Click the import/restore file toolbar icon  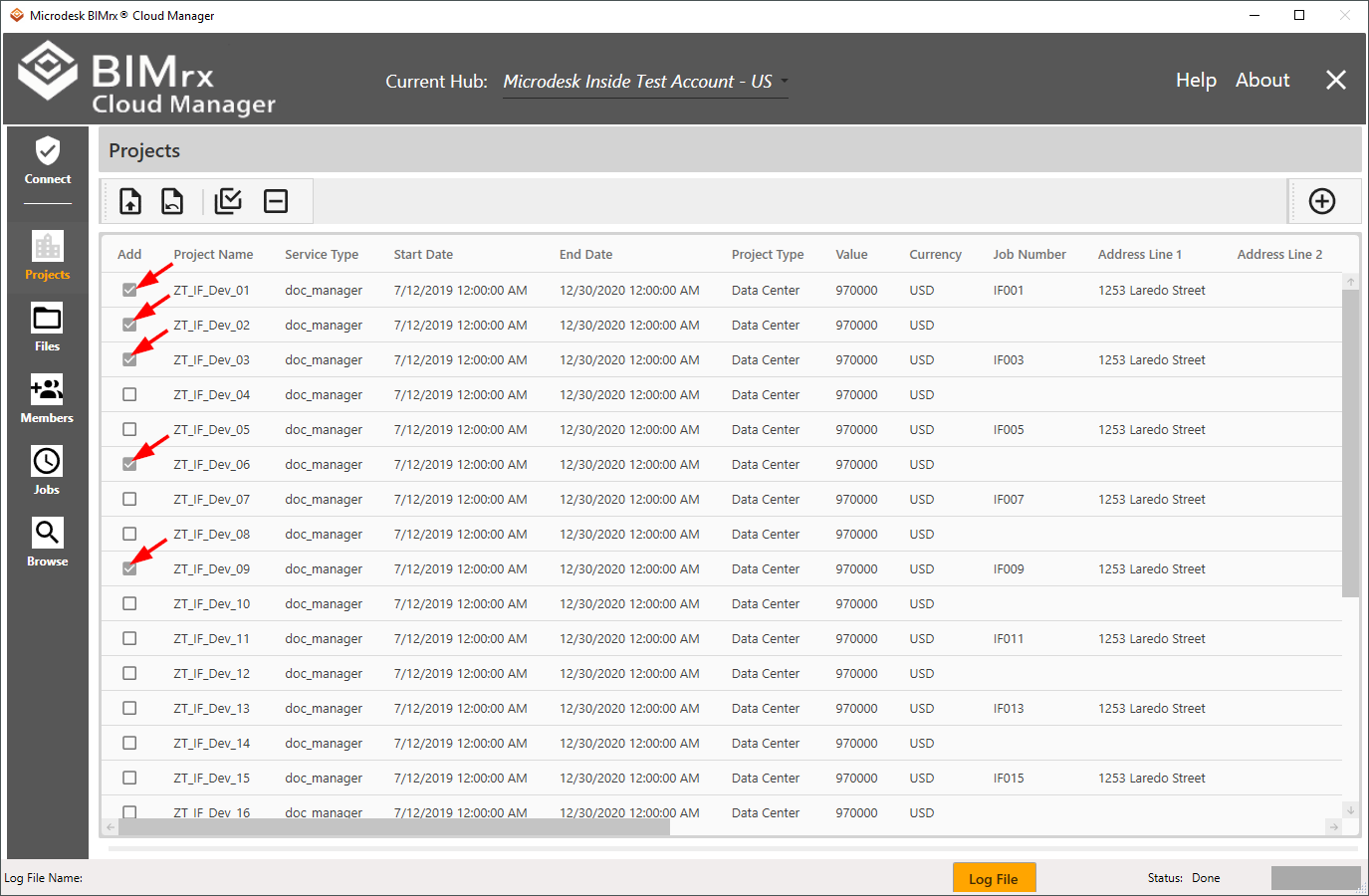coord(172,201)
